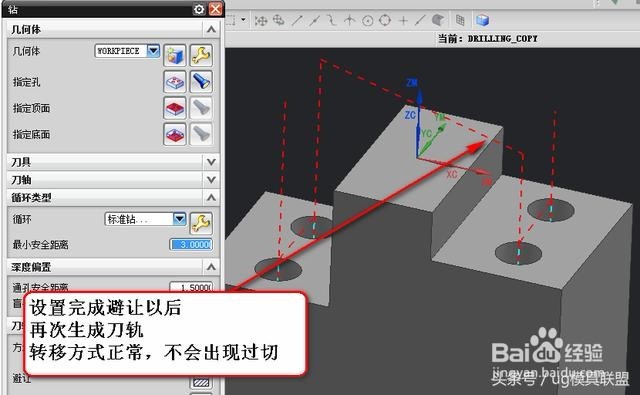Open the 标准钻 cycle dropdown
This screenshot has width=640, height=395.
coord(180,219)
